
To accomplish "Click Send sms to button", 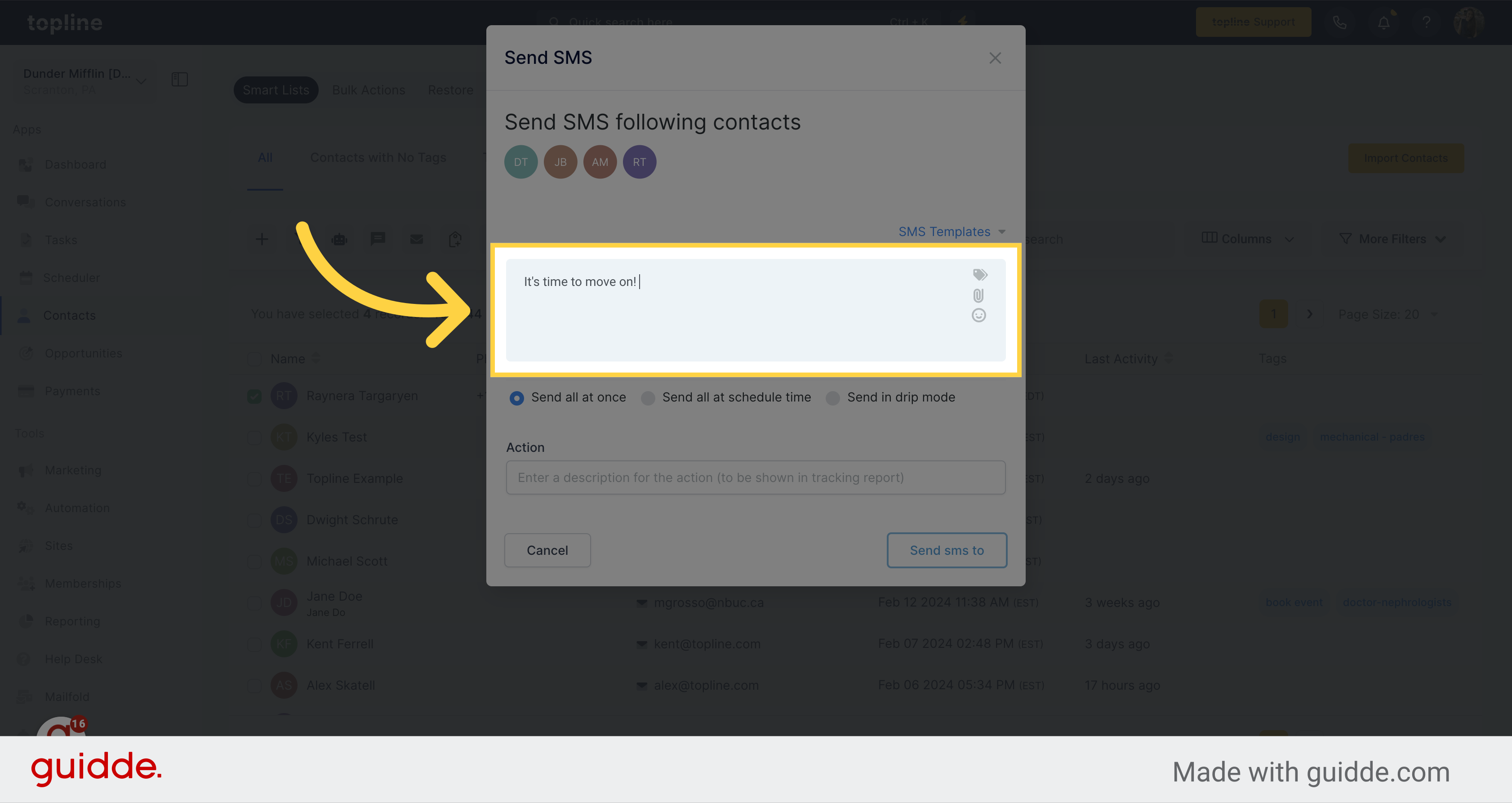I will click(x=946, y=550).
